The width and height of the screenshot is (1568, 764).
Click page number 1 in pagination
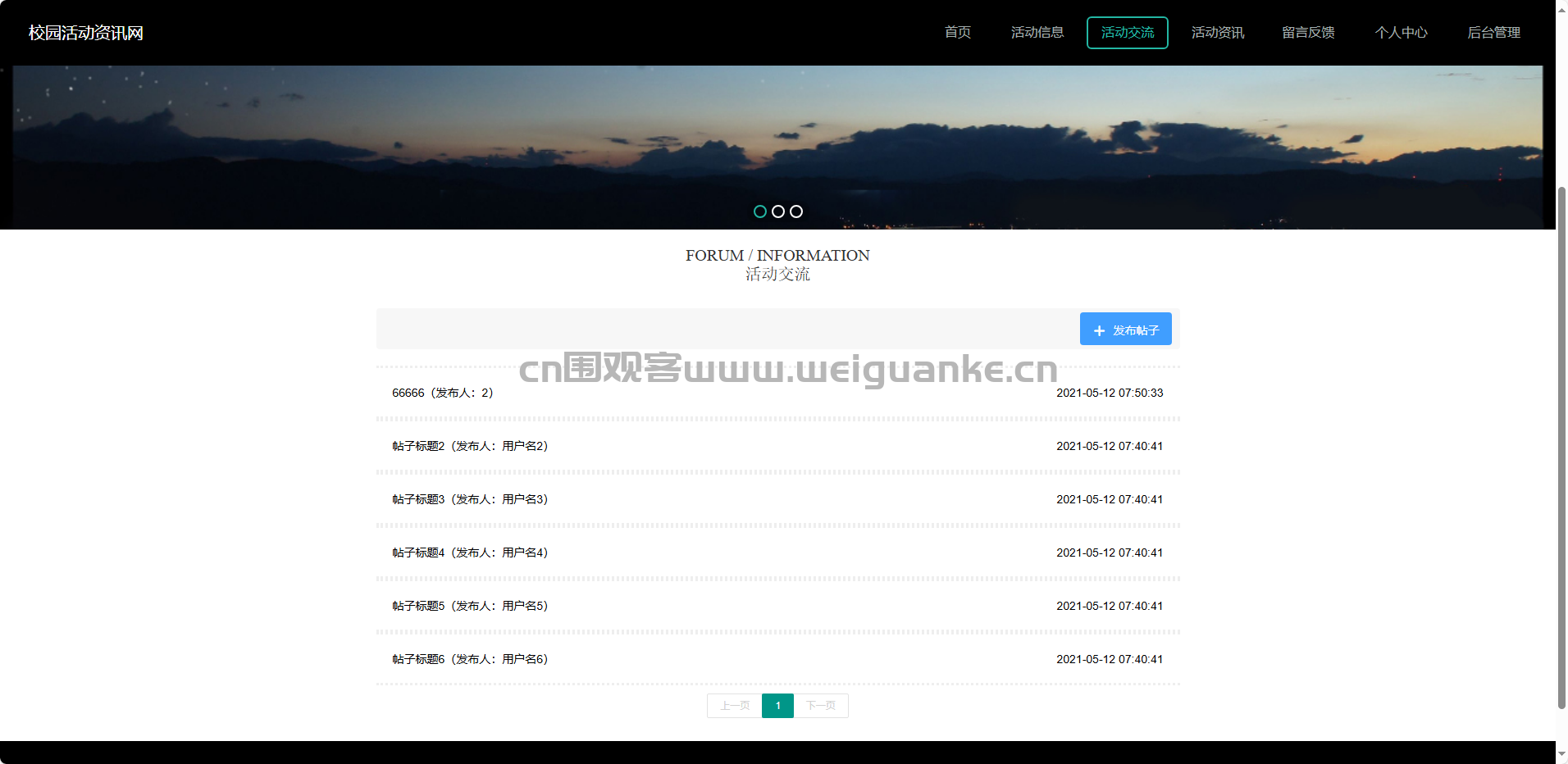coord(777,706)
